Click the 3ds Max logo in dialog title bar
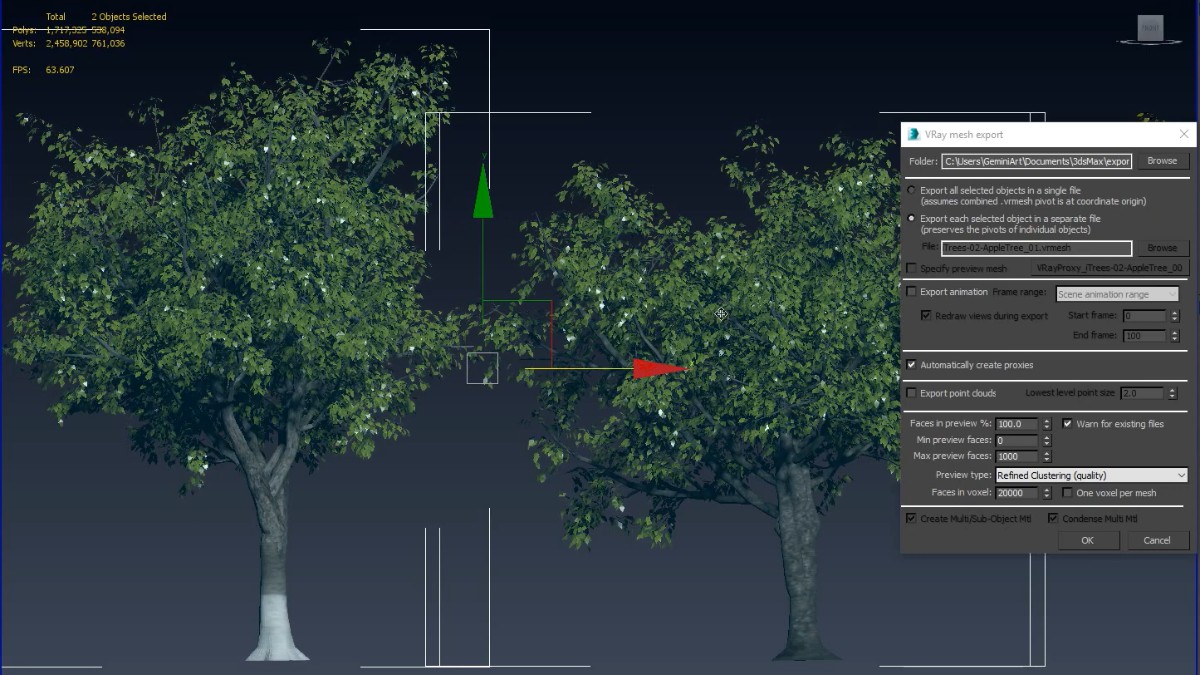 [911, 133]
